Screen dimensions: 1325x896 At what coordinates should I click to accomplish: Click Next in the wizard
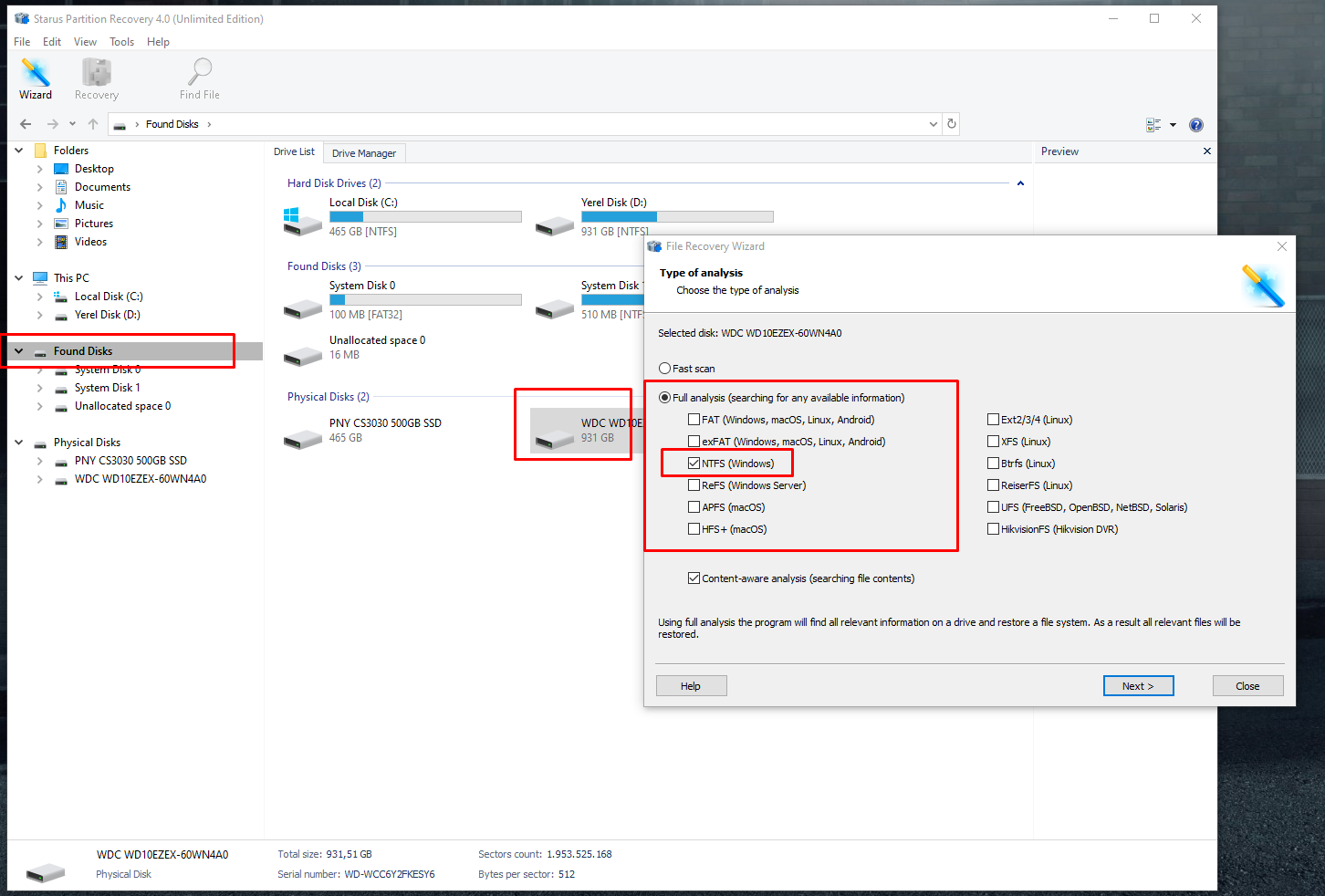1138,686
